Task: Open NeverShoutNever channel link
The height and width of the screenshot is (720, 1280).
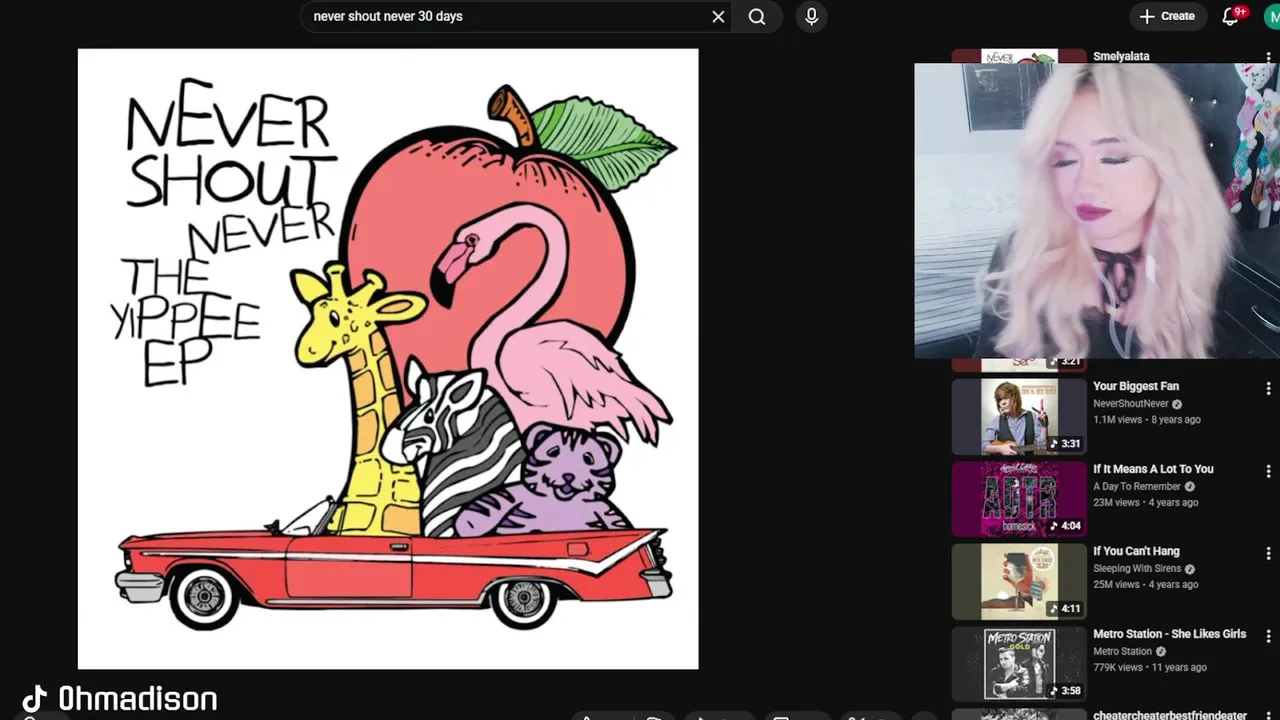Action: tap(1131, 404)
